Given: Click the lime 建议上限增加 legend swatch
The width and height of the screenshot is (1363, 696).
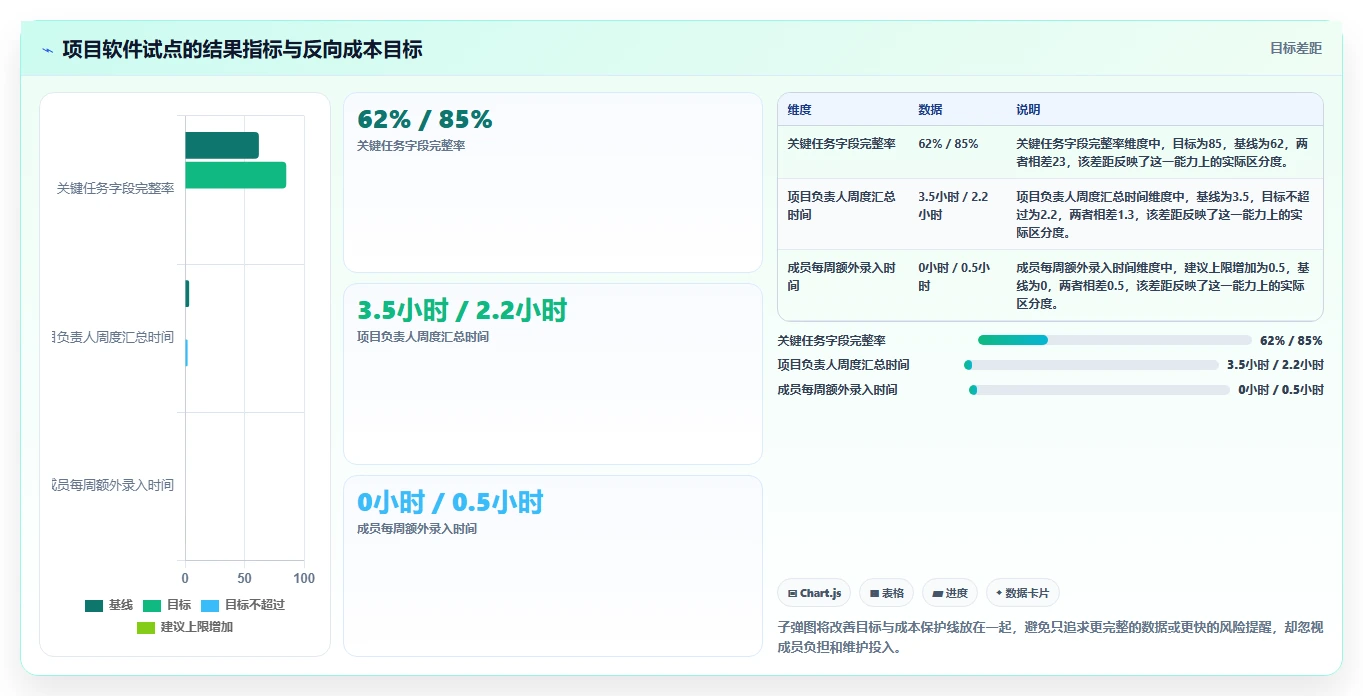Looking at the screenshot, I should point(146,627).
